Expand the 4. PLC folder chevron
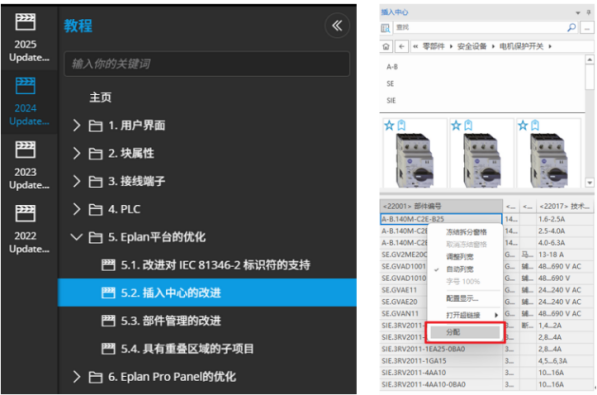The height and width of the screenshot is (395, 597). point(77,209)
